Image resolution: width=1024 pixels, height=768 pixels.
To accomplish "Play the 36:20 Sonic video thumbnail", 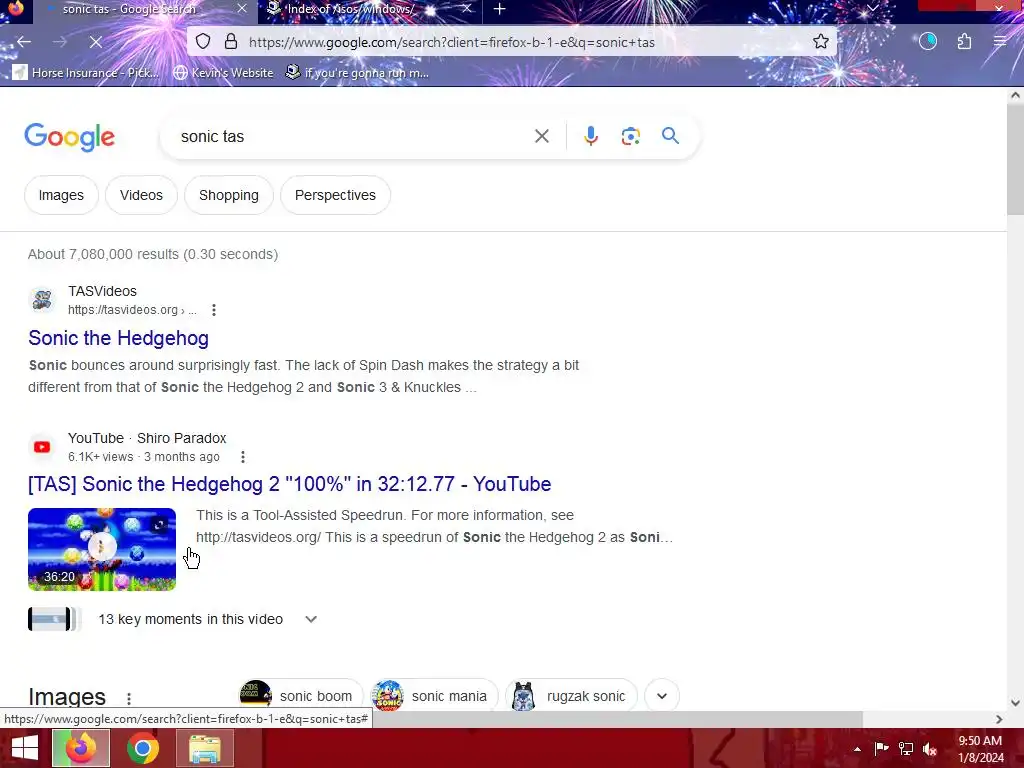I will tap(102, 549).
